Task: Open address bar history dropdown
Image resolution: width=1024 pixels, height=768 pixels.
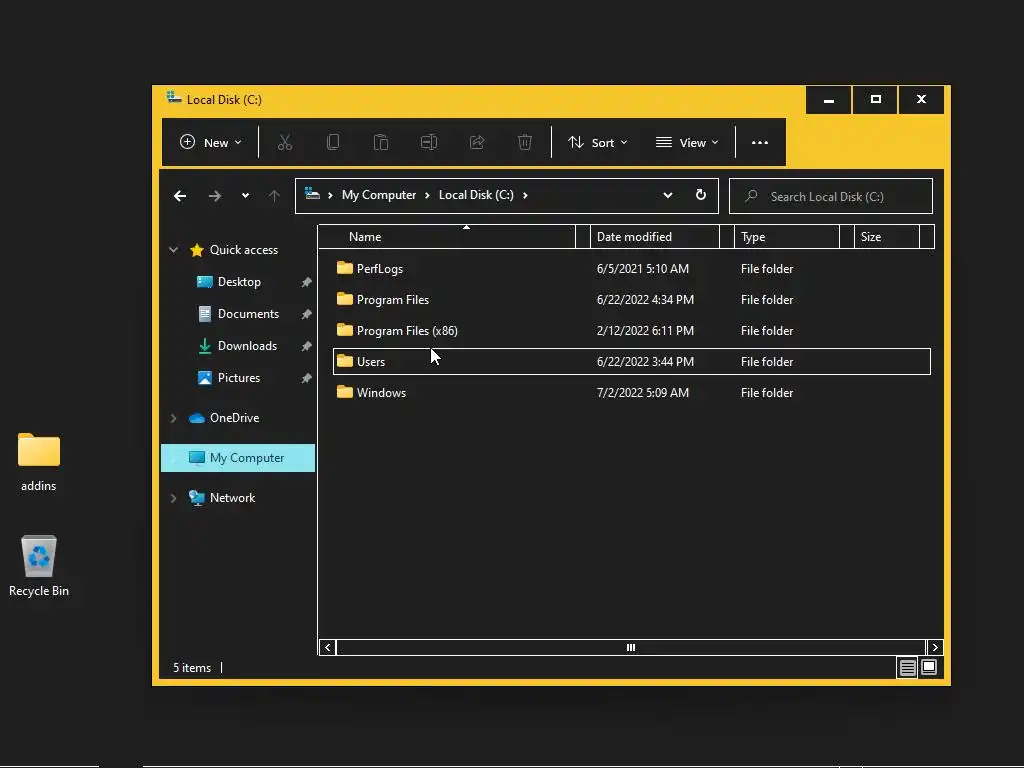Action: pyautogui.click(x=667, y=195)
